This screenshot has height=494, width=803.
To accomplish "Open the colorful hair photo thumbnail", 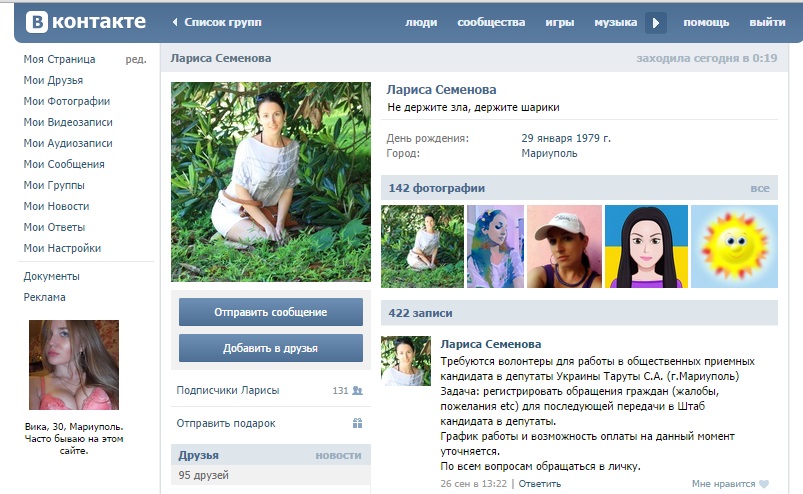I will coord(496,246).
